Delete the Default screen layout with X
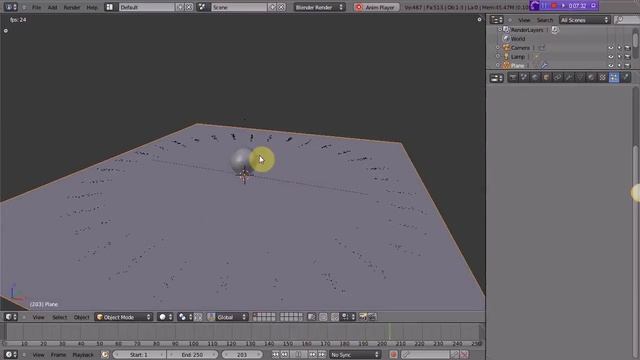 (x=189, y=7)
